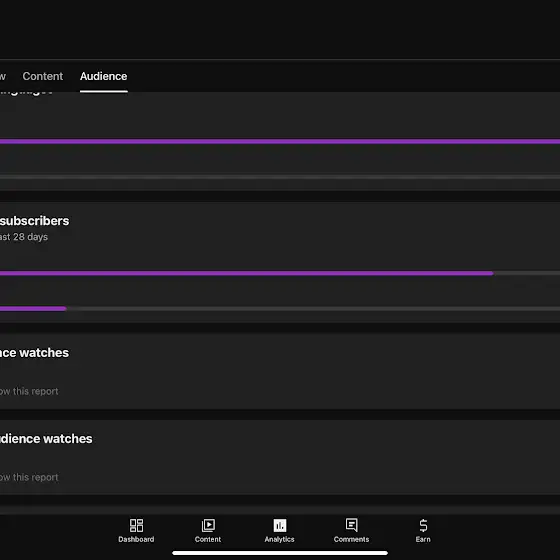Screen dimensions: 560x560
Task: Switch to the Content tab at top
Action: 42,76
